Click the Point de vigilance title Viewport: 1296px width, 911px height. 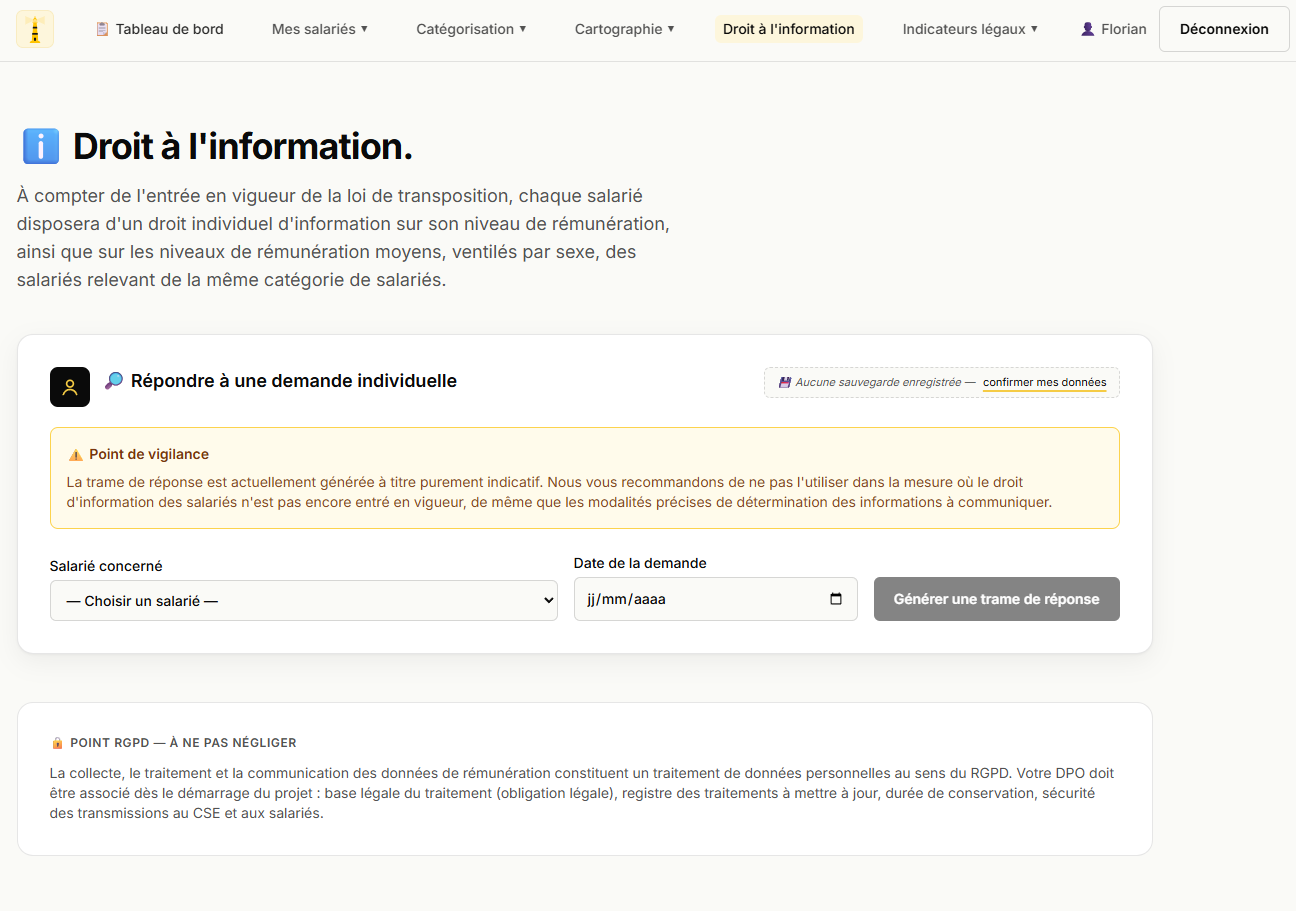point(149,454)
